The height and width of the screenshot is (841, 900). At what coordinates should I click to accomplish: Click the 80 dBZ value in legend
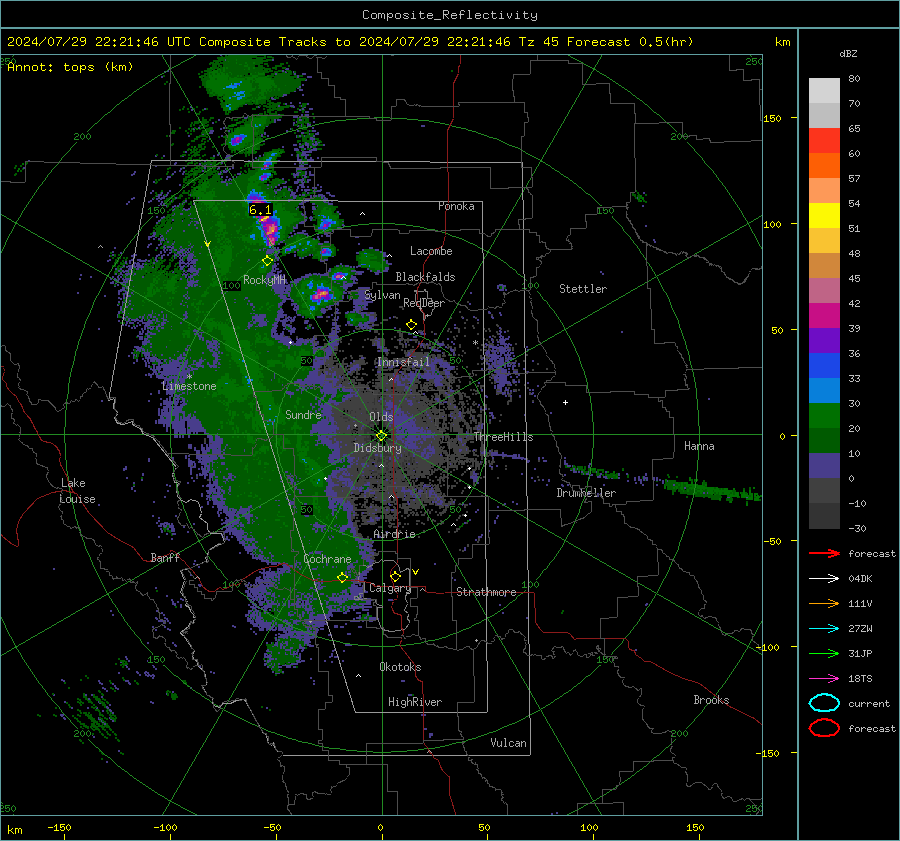(x=854, y=79)
